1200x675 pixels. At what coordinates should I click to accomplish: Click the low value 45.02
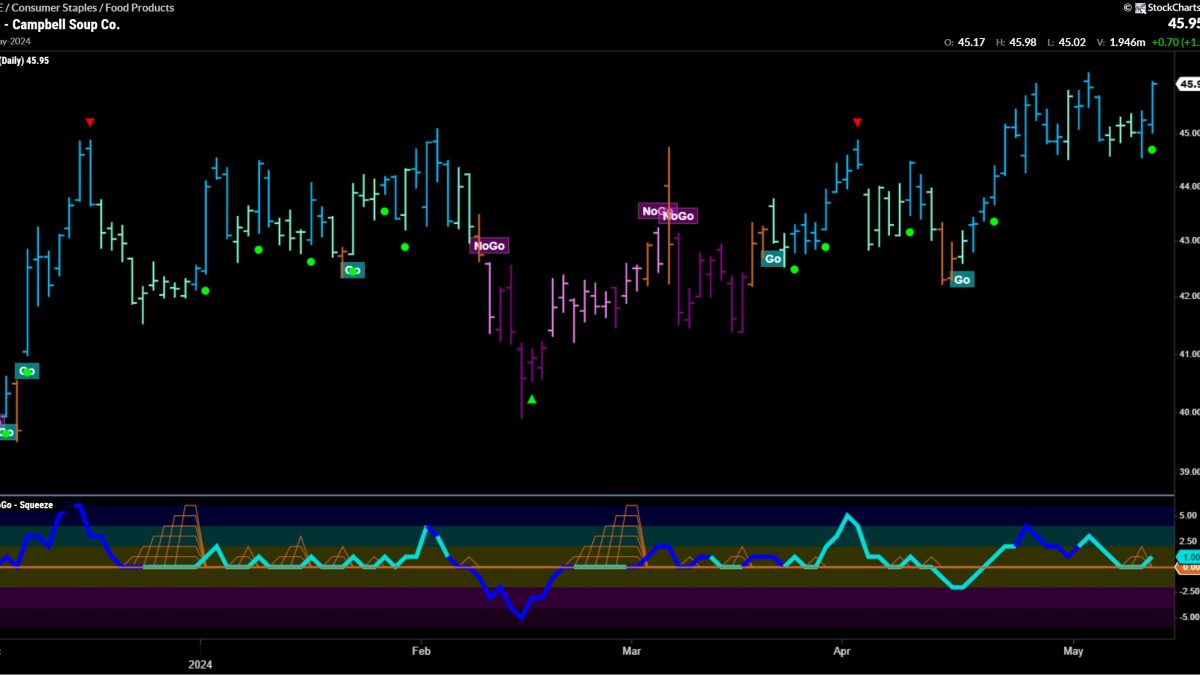tap(1072, 42)
